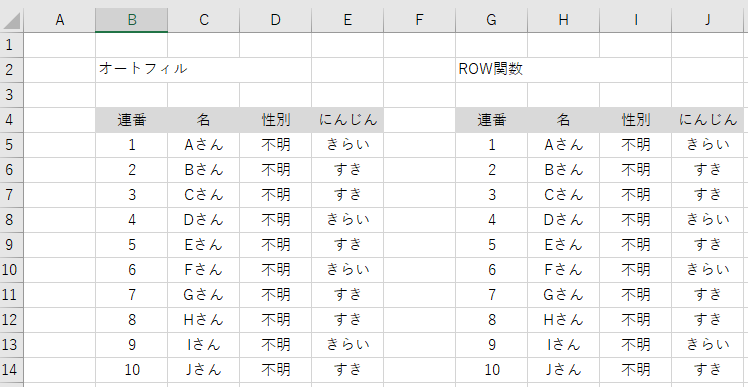Select cell Cさん in column C

coord(204,195)
